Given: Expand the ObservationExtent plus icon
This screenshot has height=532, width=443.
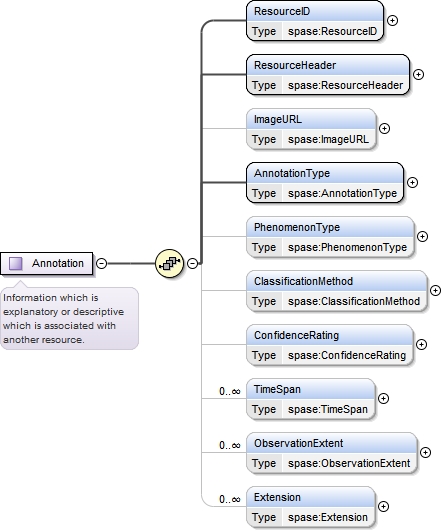Looking at the screenshot, I should (x=425, y=452).
